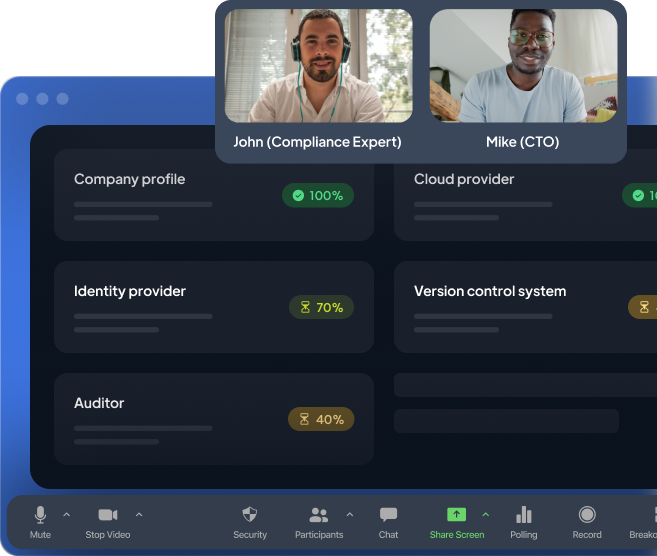Open the Company profile card
The height and width of the screenshot is (556, 657).
click(x=214, y=195)
